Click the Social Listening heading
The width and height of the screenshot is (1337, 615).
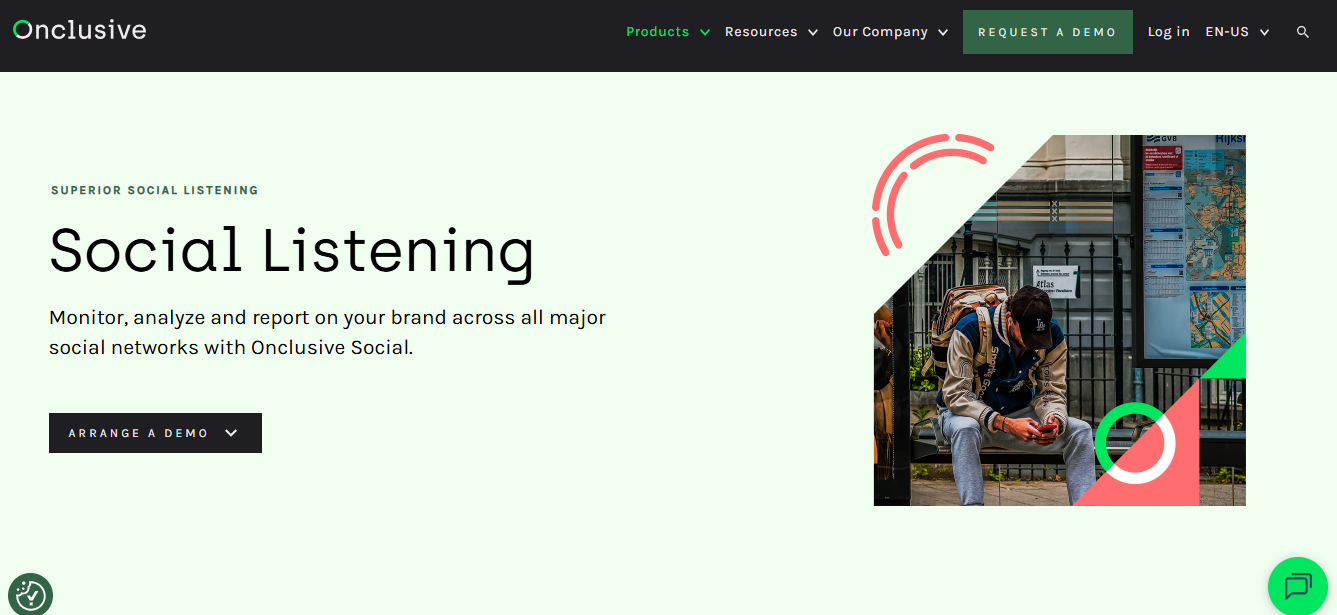291,251
